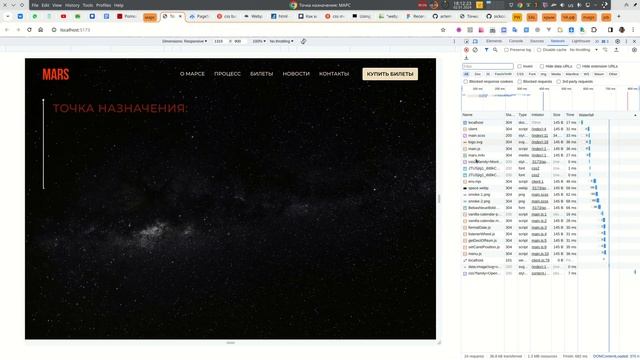Open network search magnifier
The image size is (640, 360).
[495, 50]
